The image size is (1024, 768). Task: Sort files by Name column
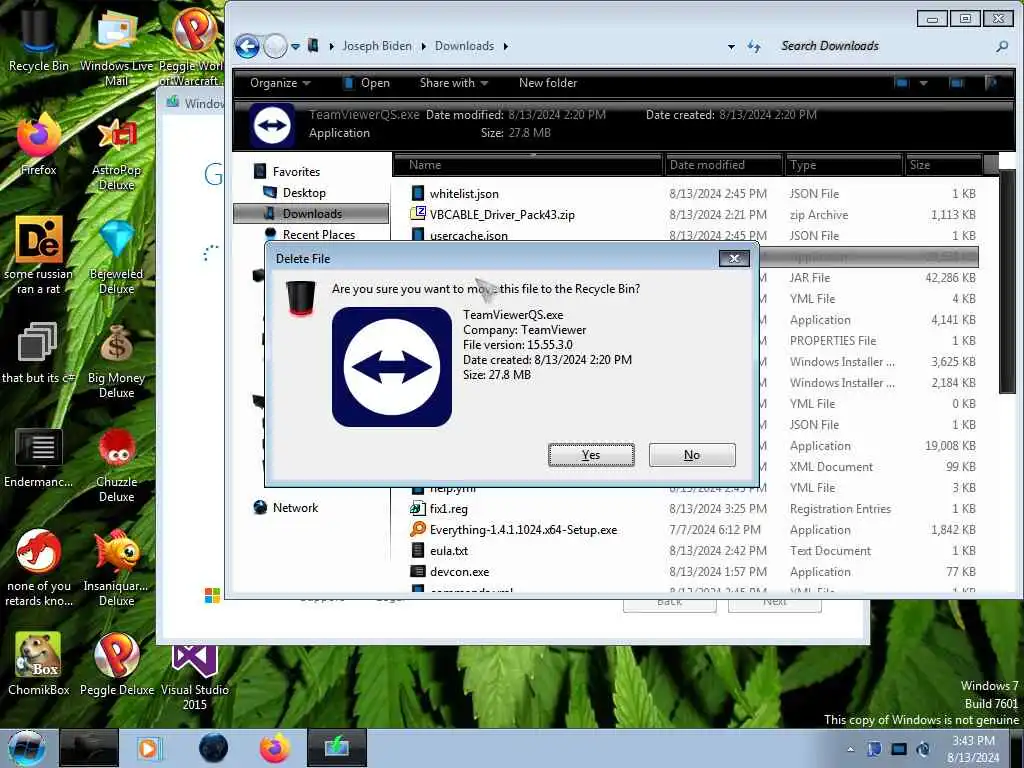point(528,165)
